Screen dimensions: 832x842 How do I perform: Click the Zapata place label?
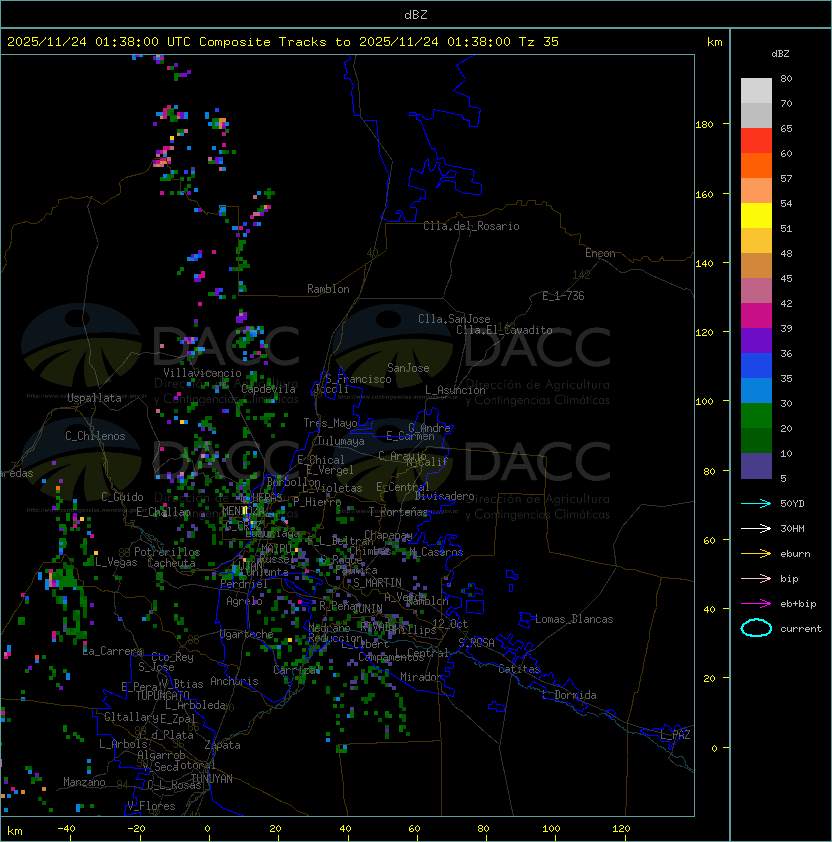pyautogui.click(x=222, y=745)
